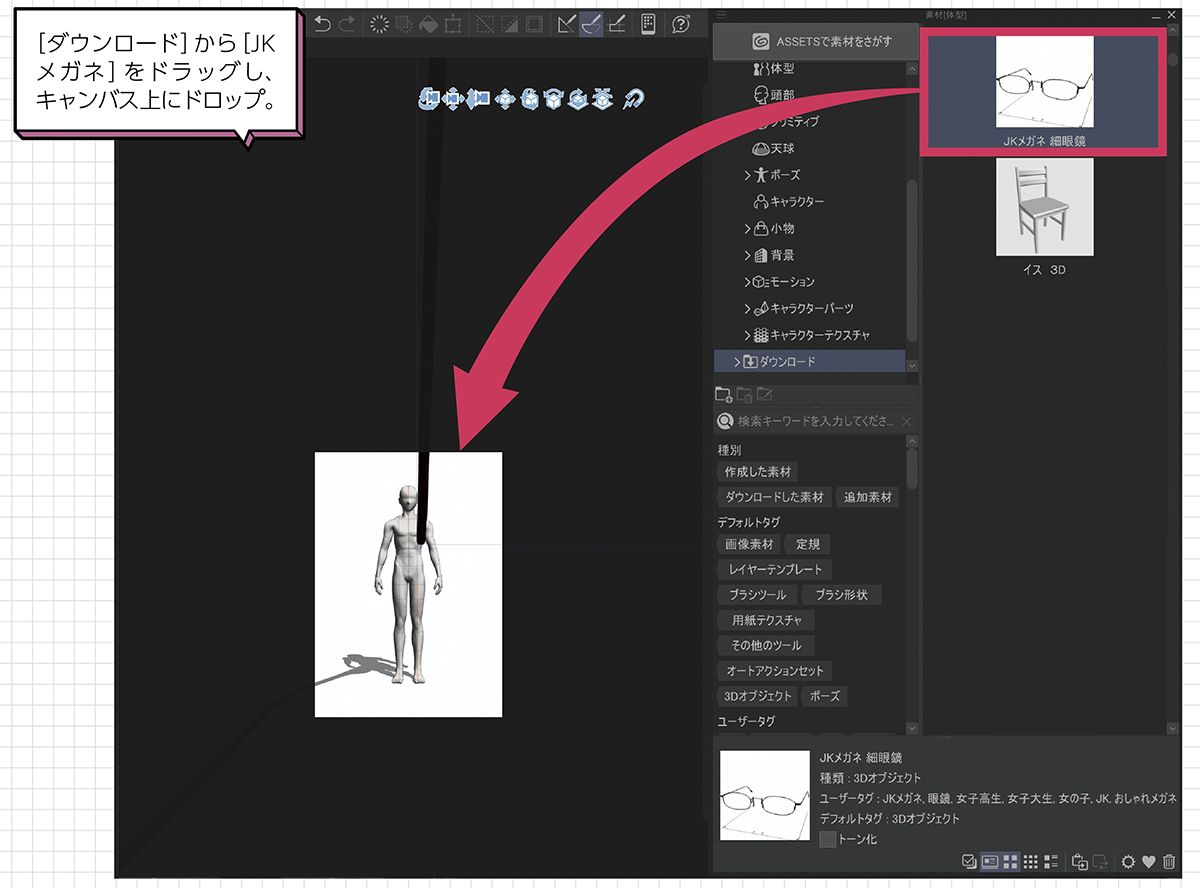Select the 天球 tree item
This screenshot has height=888, width=1200.
781,148
